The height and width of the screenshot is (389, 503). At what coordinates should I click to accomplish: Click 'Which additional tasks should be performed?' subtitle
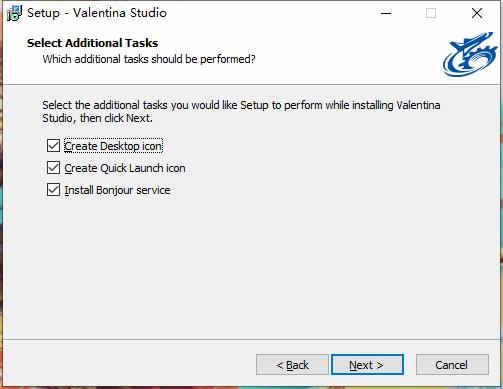tap(149, 59)
